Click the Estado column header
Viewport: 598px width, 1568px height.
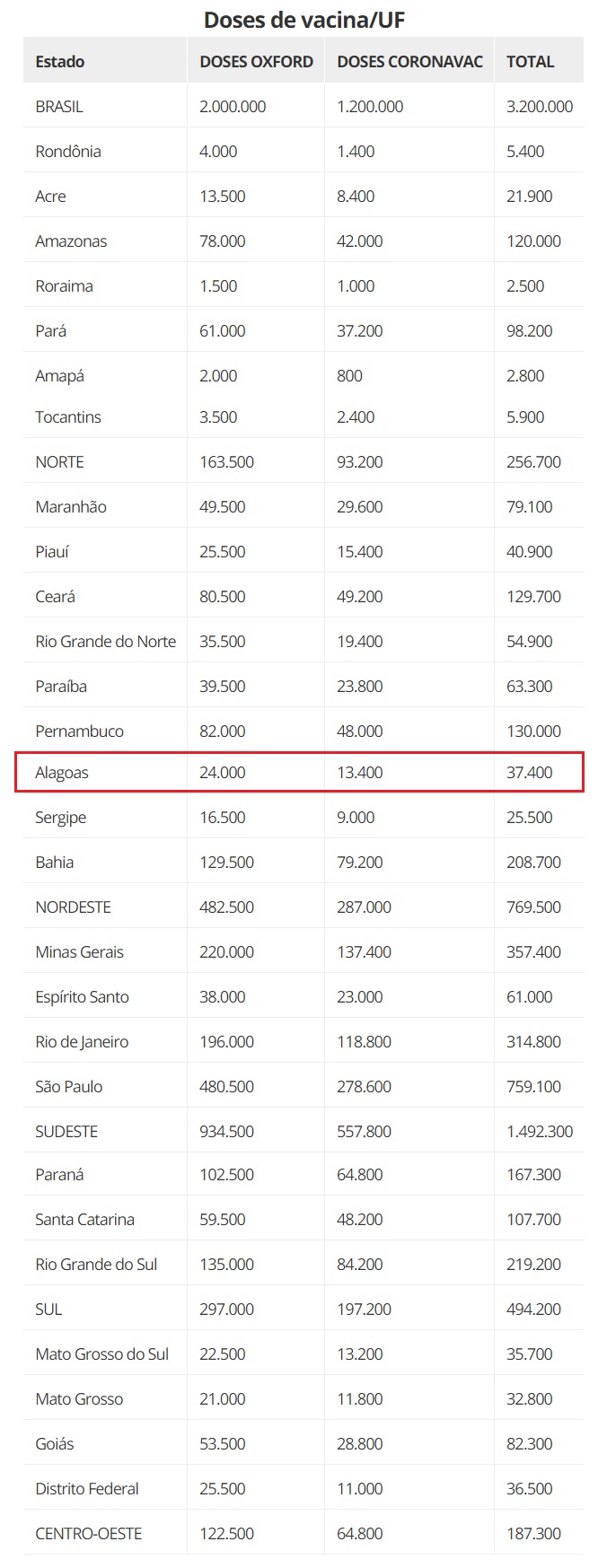click(x=60, y=62)
